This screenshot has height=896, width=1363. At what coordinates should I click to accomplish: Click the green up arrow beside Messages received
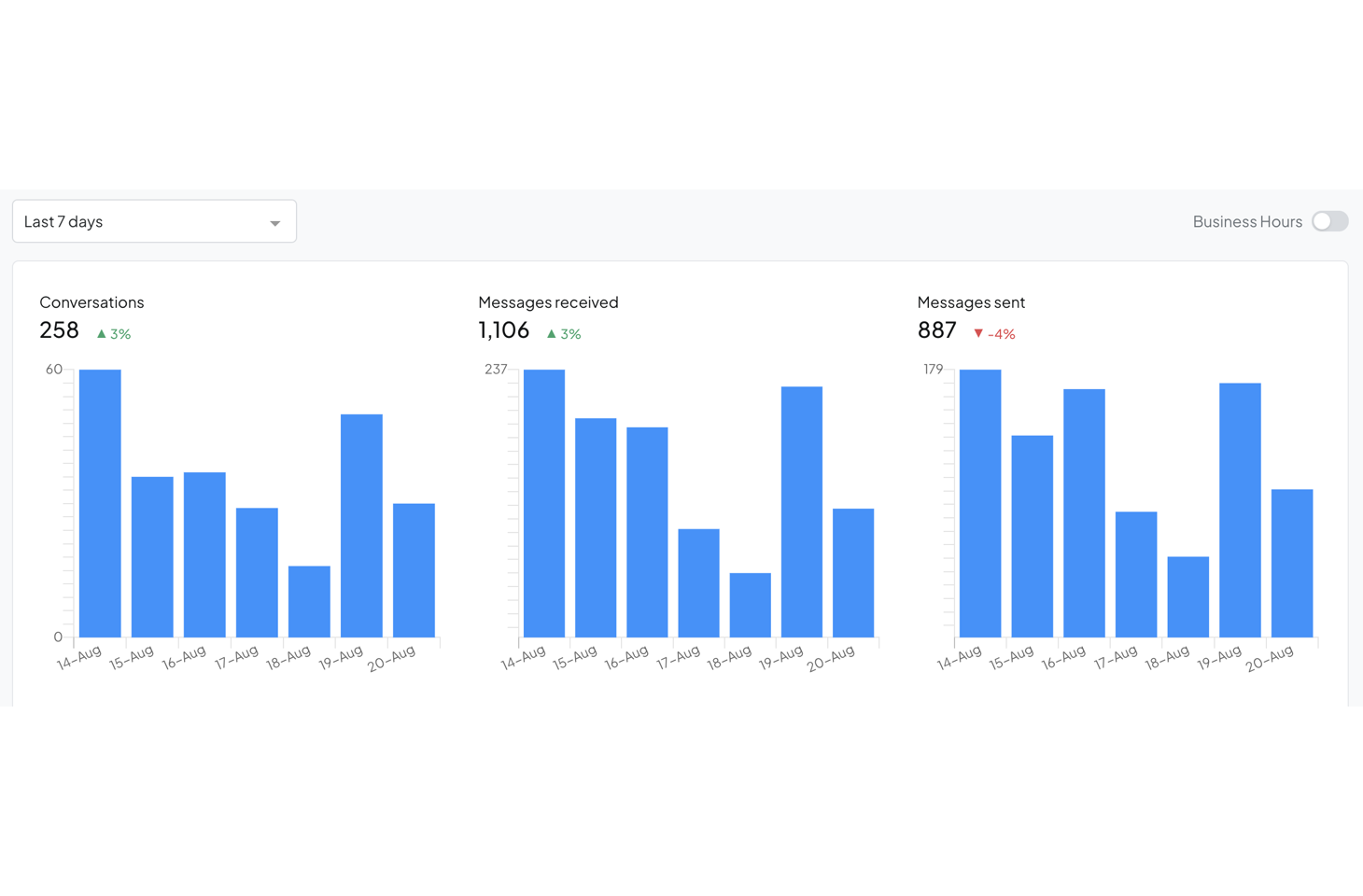click(551, 333)
